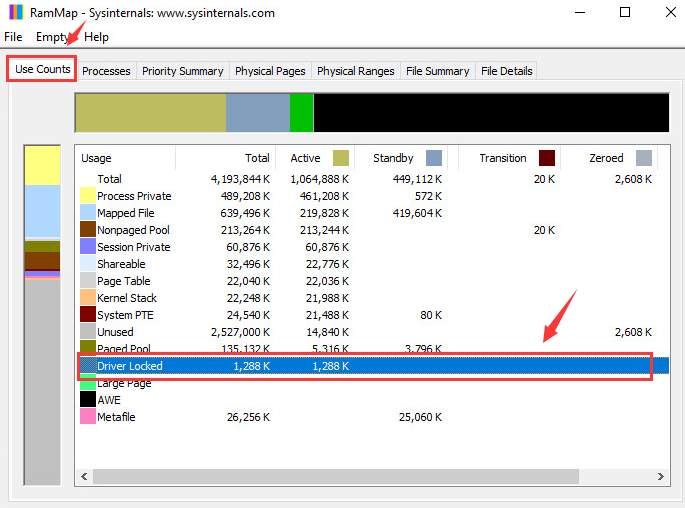
Task: Click the horizontal scrollbar right arrow
Action: click(661, 477)
